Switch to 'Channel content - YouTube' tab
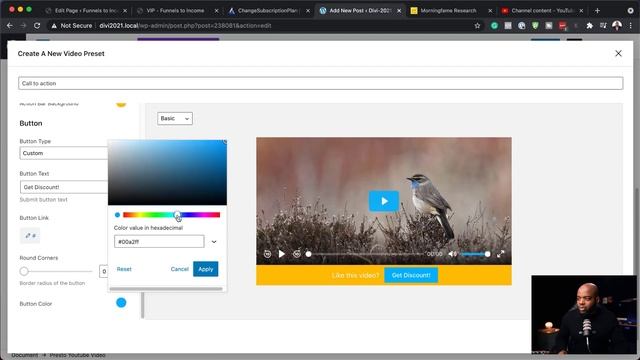The width and height of the screenshot is (640, 360). (x=543, y=11)
